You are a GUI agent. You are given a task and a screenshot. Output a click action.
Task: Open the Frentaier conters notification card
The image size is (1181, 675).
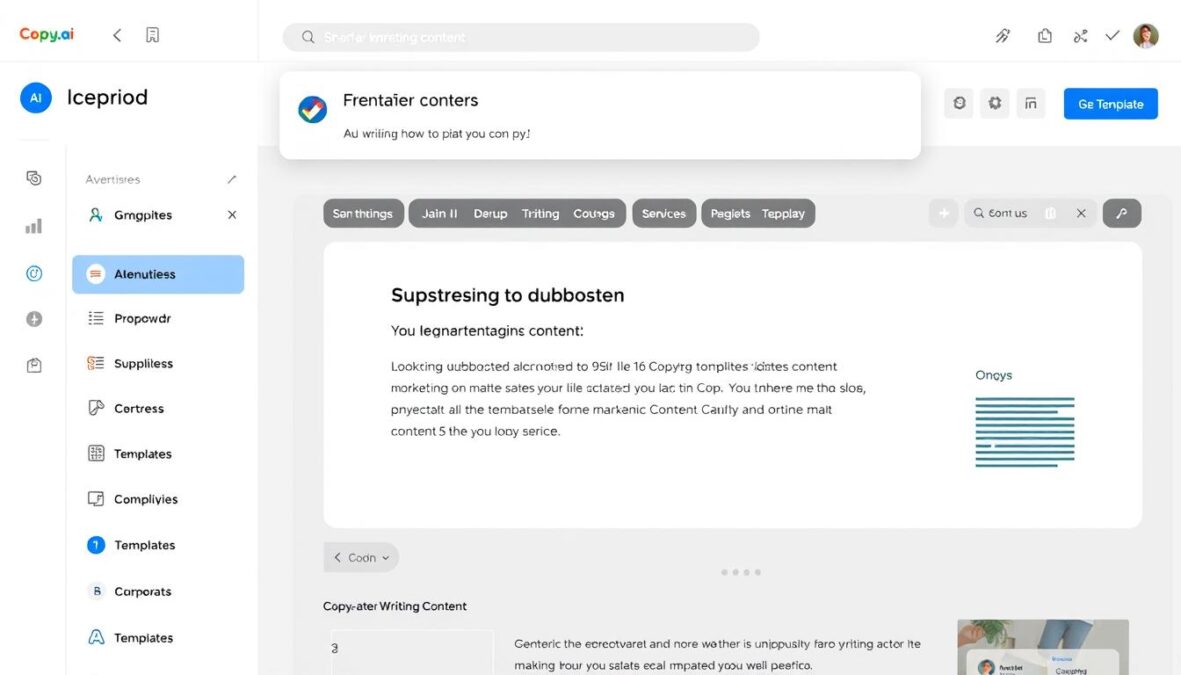(x=600, y=112)
